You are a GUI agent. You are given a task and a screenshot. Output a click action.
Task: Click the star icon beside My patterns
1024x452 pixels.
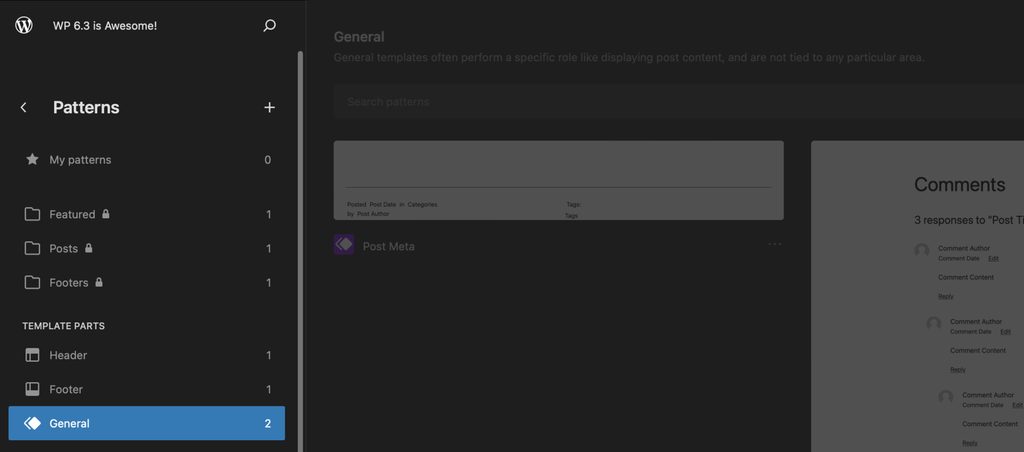point(32,160)
